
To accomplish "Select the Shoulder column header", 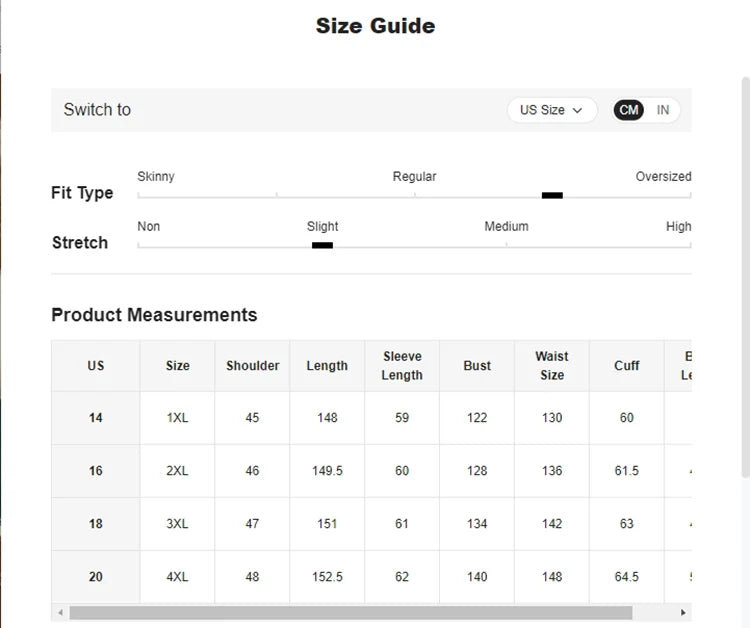I will (x=252, y=366).
